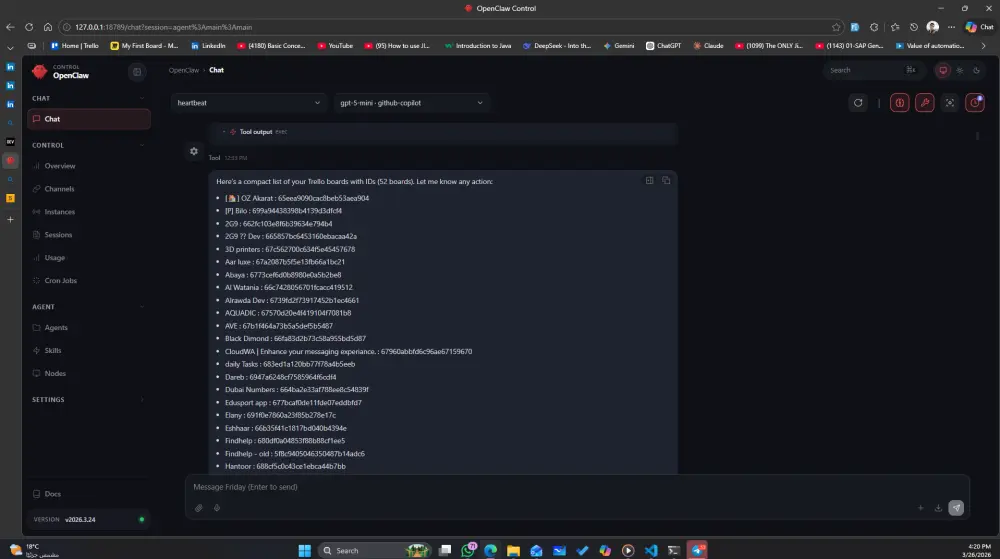Toggle the brain thinking icon button
Viewport: 1000px width, 559px height.
point(899,103)
